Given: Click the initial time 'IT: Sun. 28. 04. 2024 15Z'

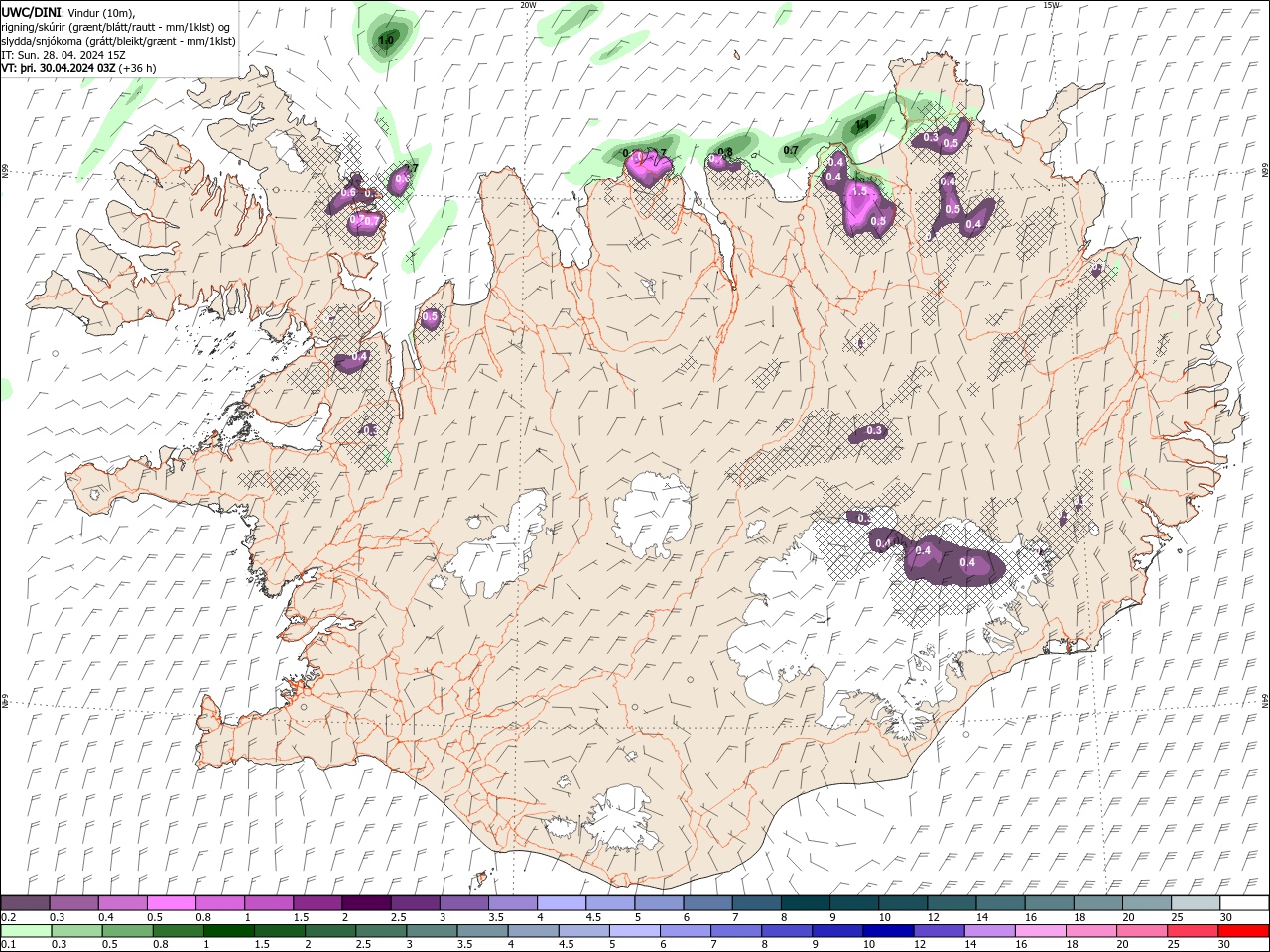Looking at the screenshot, I should click(64, 55).
